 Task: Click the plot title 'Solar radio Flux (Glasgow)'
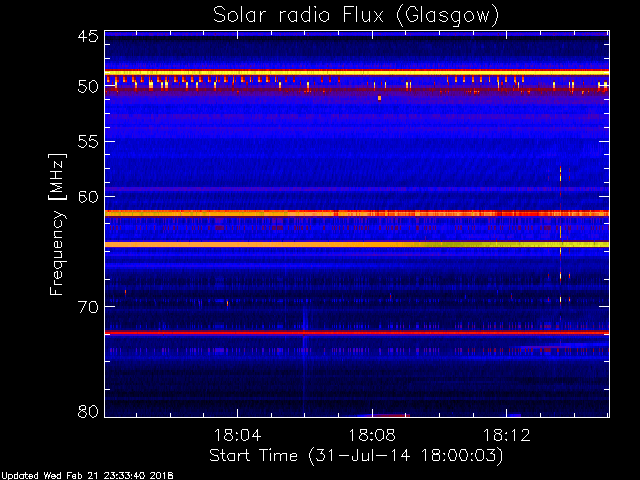coord(356,16)
